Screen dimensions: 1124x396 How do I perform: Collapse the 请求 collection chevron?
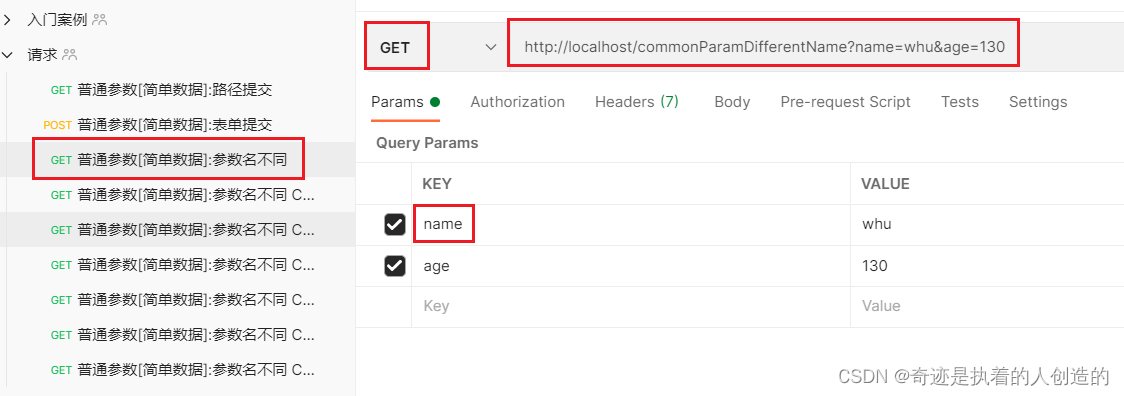[x=8, y=55]
